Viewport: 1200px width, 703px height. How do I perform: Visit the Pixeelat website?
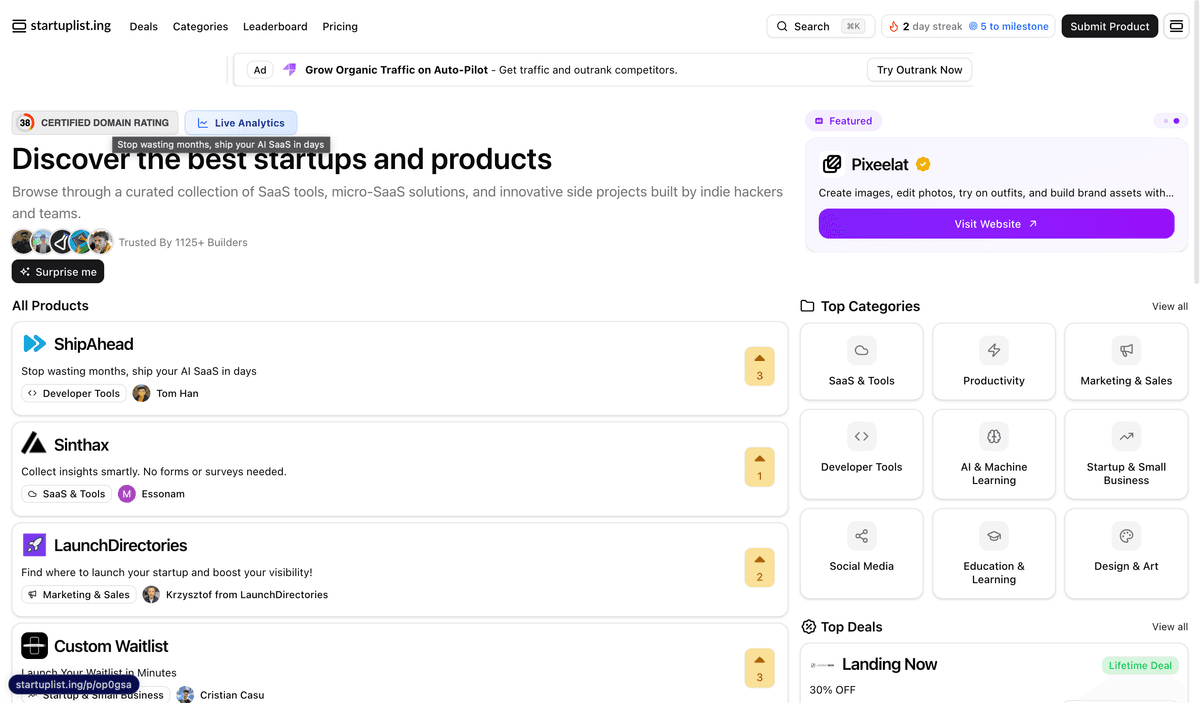(996, 224)
